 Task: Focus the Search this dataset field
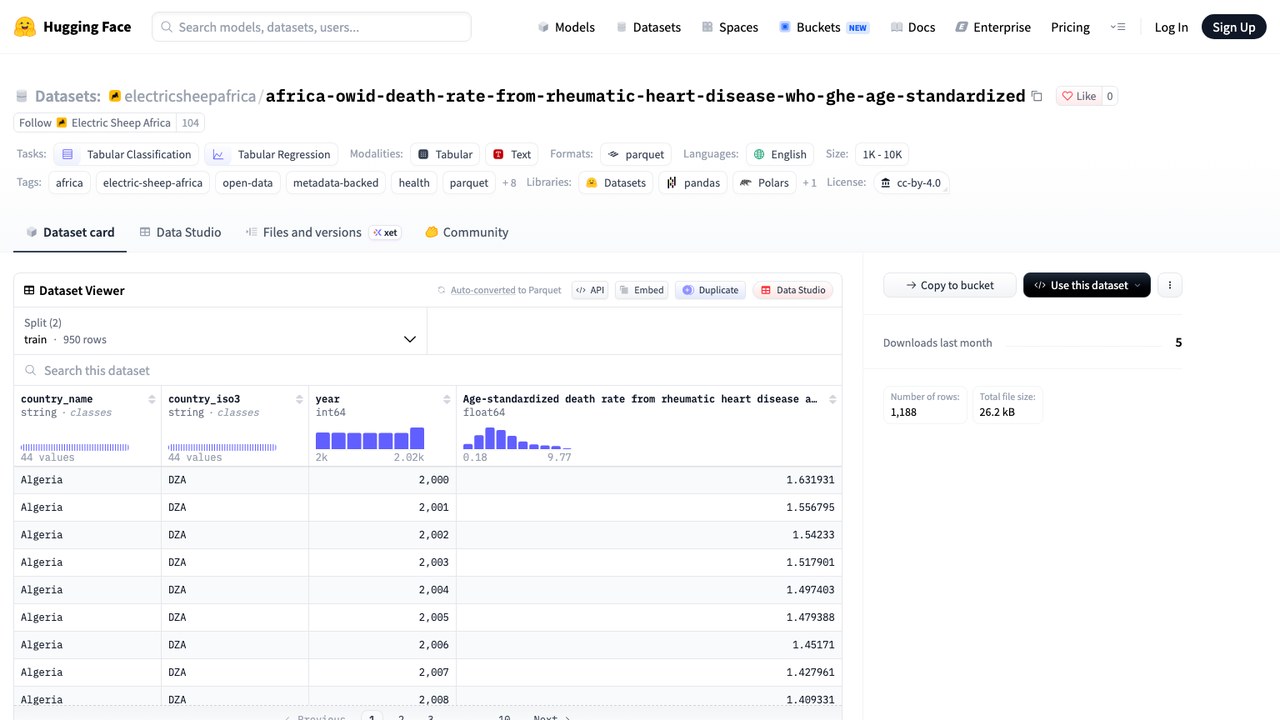click(x=428, y=370)
